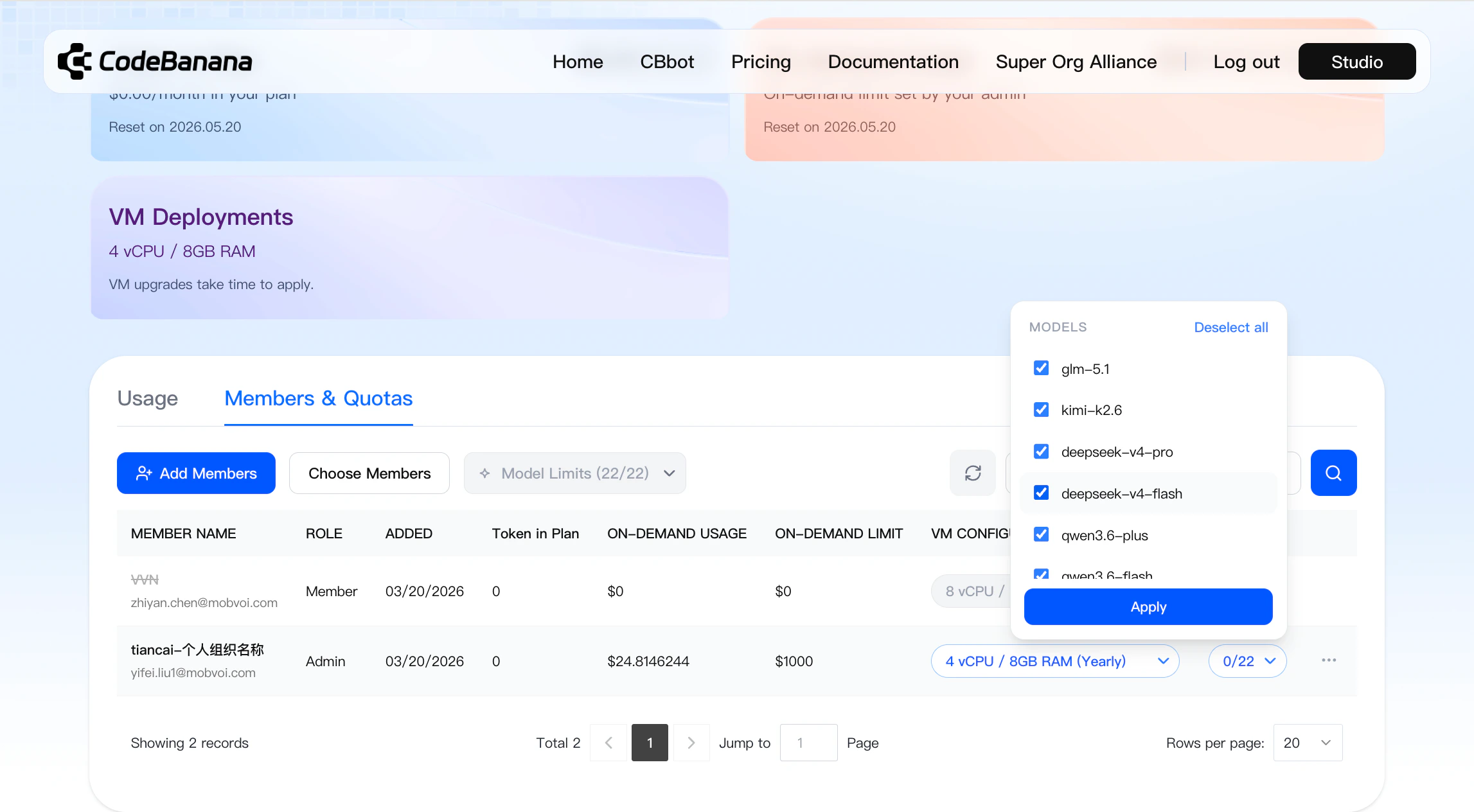The width and height of the screenshot is (1474, 812).
Task: Apply the selected models
Action: [1148, 607]
